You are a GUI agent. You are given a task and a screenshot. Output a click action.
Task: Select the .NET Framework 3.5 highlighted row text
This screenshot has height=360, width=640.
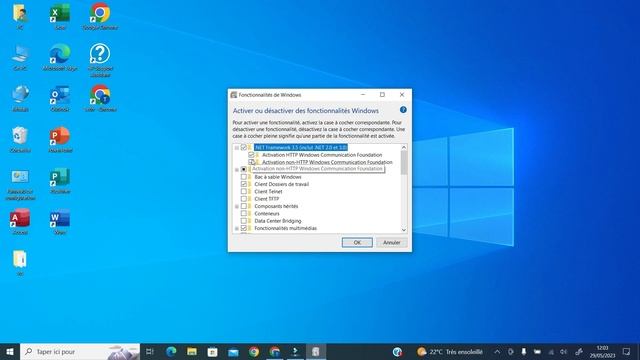click(x=301, y=147)
